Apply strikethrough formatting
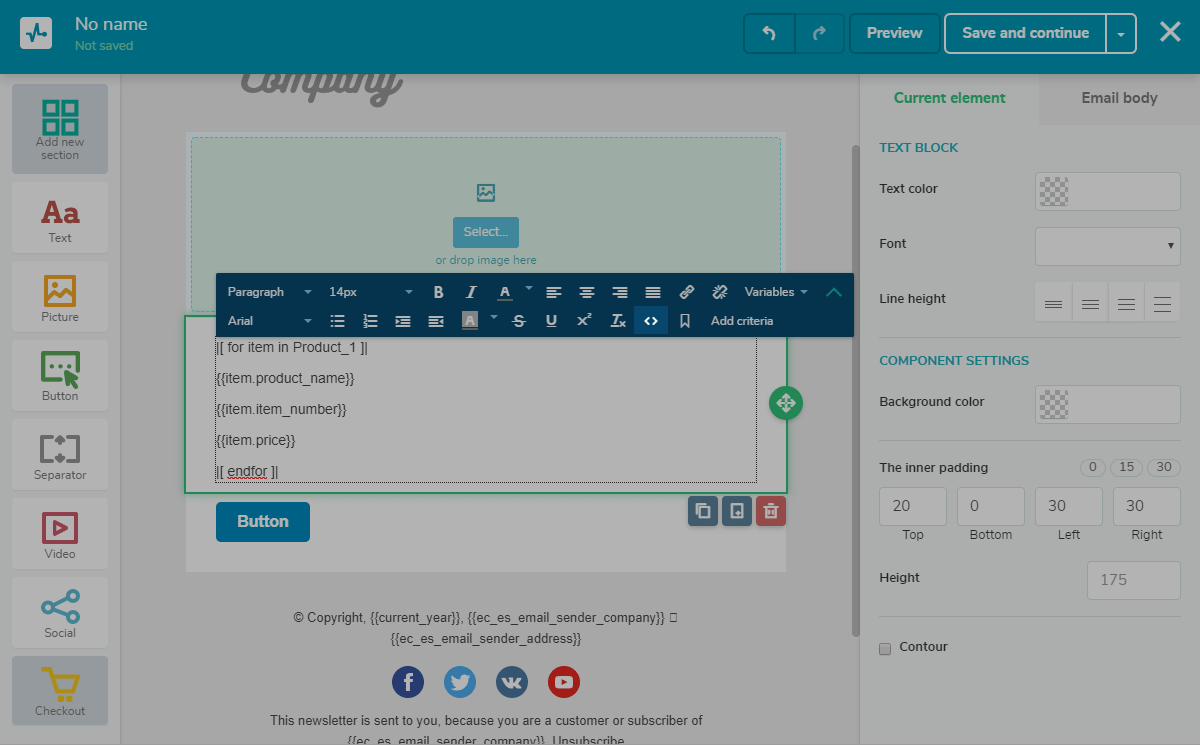The width and height of the screenshot is (1200, 745). [x=518, y=321]
